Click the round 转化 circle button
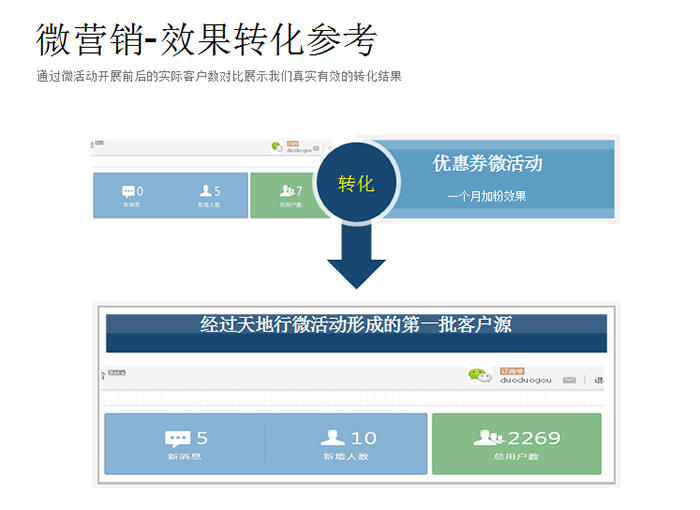 (355, 184)
